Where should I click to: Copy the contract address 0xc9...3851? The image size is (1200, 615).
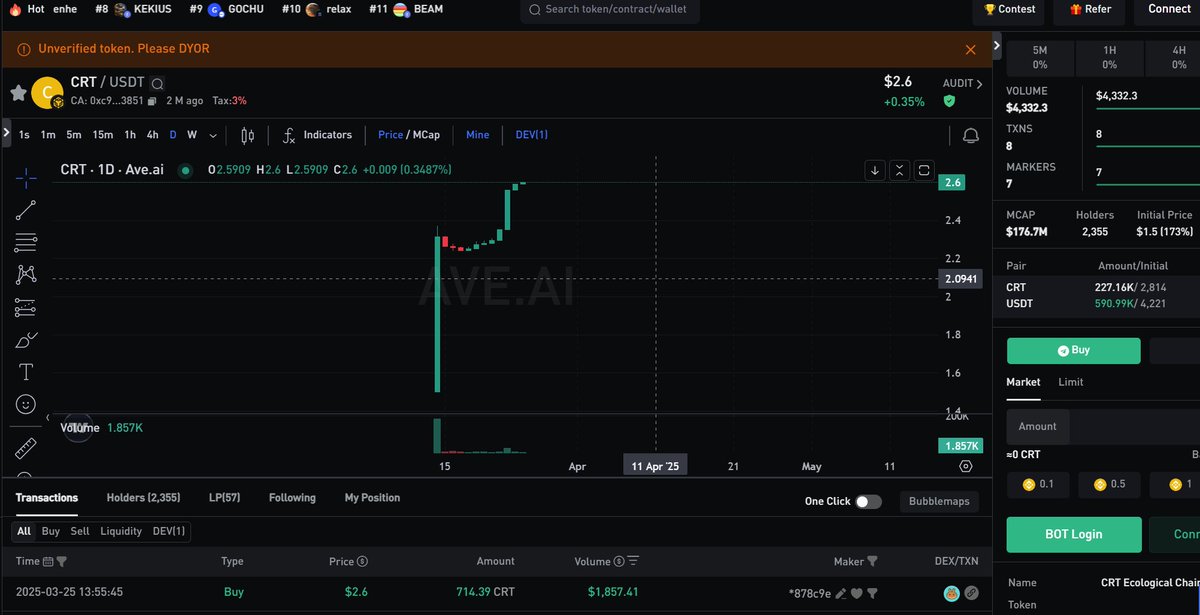pyautogui.click(x=152, y=101)
